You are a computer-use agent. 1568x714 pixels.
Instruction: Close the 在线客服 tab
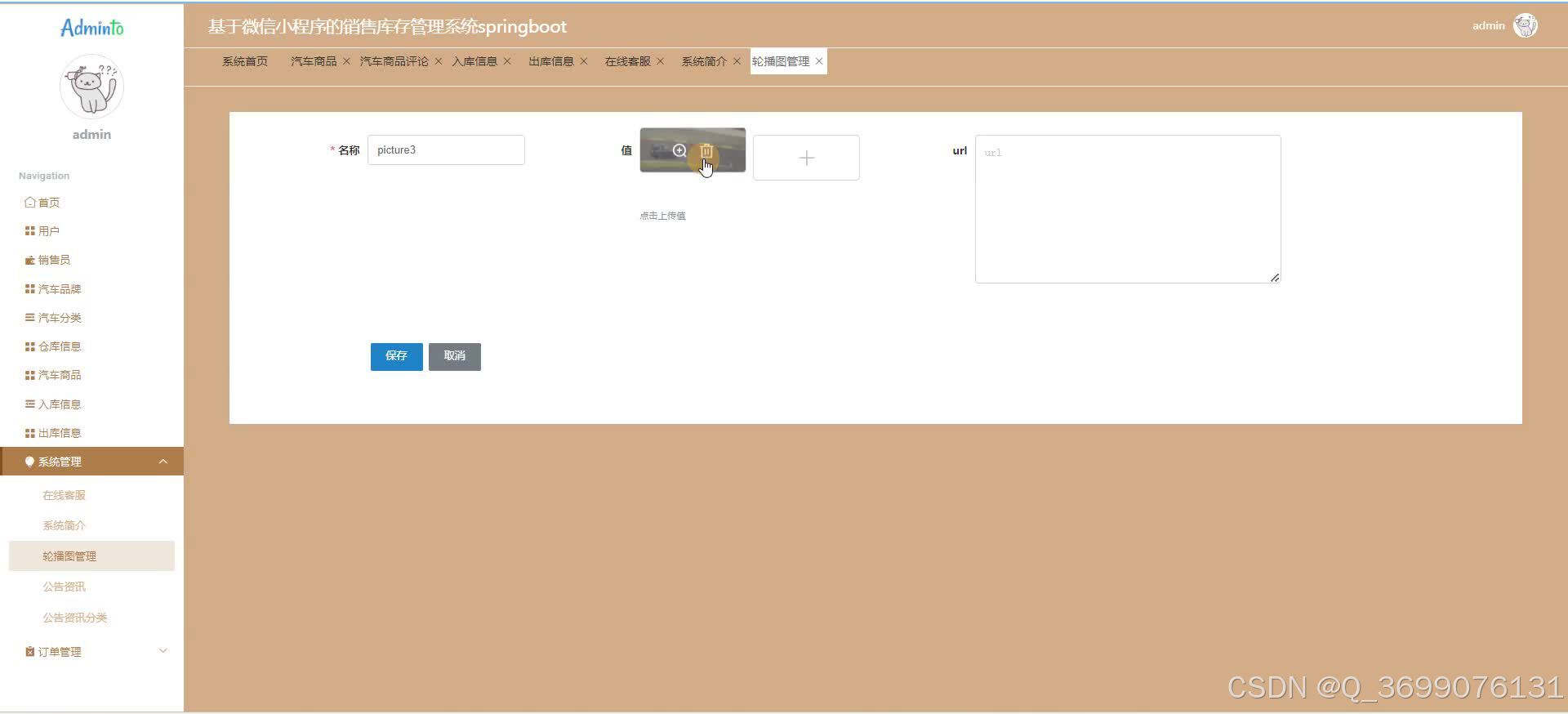tap(661, 61)
